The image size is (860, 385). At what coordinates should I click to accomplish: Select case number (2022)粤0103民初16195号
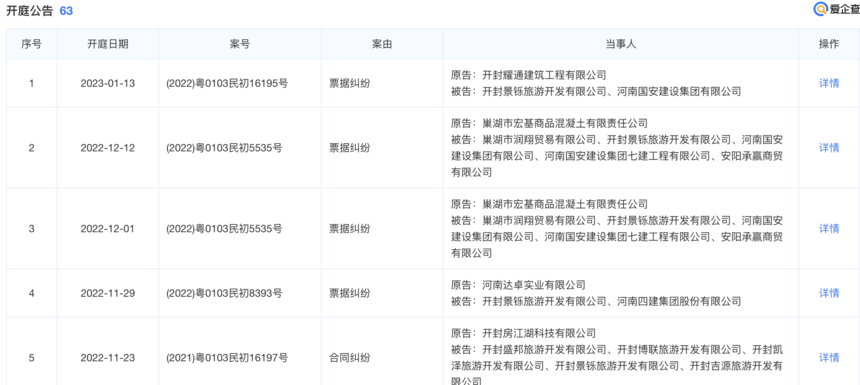click(227, 83)
